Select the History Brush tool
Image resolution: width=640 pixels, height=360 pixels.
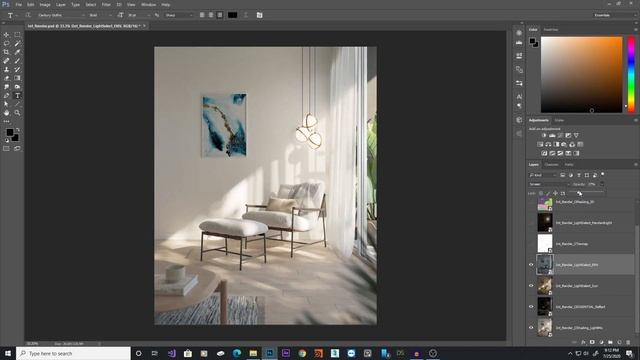click(17, 69)
